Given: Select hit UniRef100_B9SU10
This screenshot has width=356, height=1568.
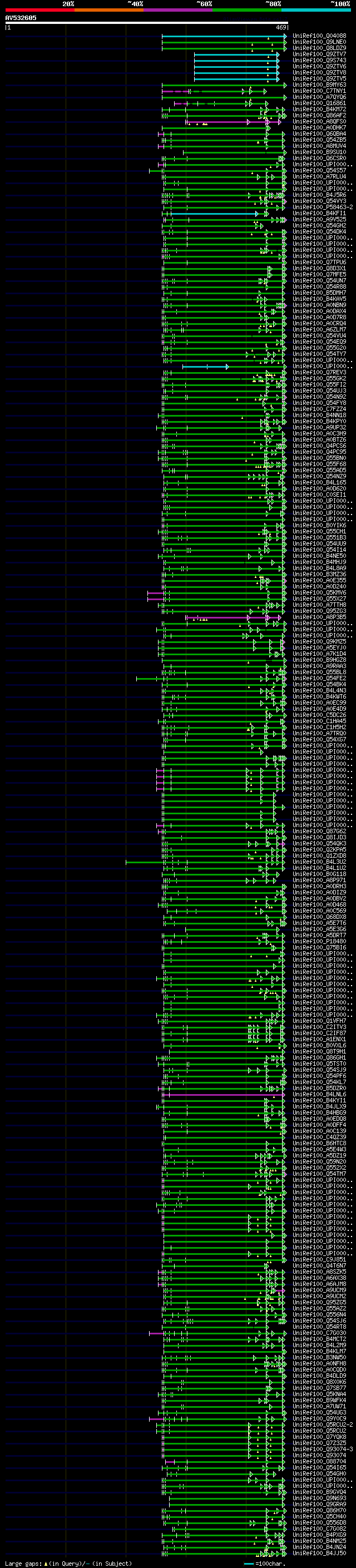Looking at the screenshot, I should click(319, 152).
